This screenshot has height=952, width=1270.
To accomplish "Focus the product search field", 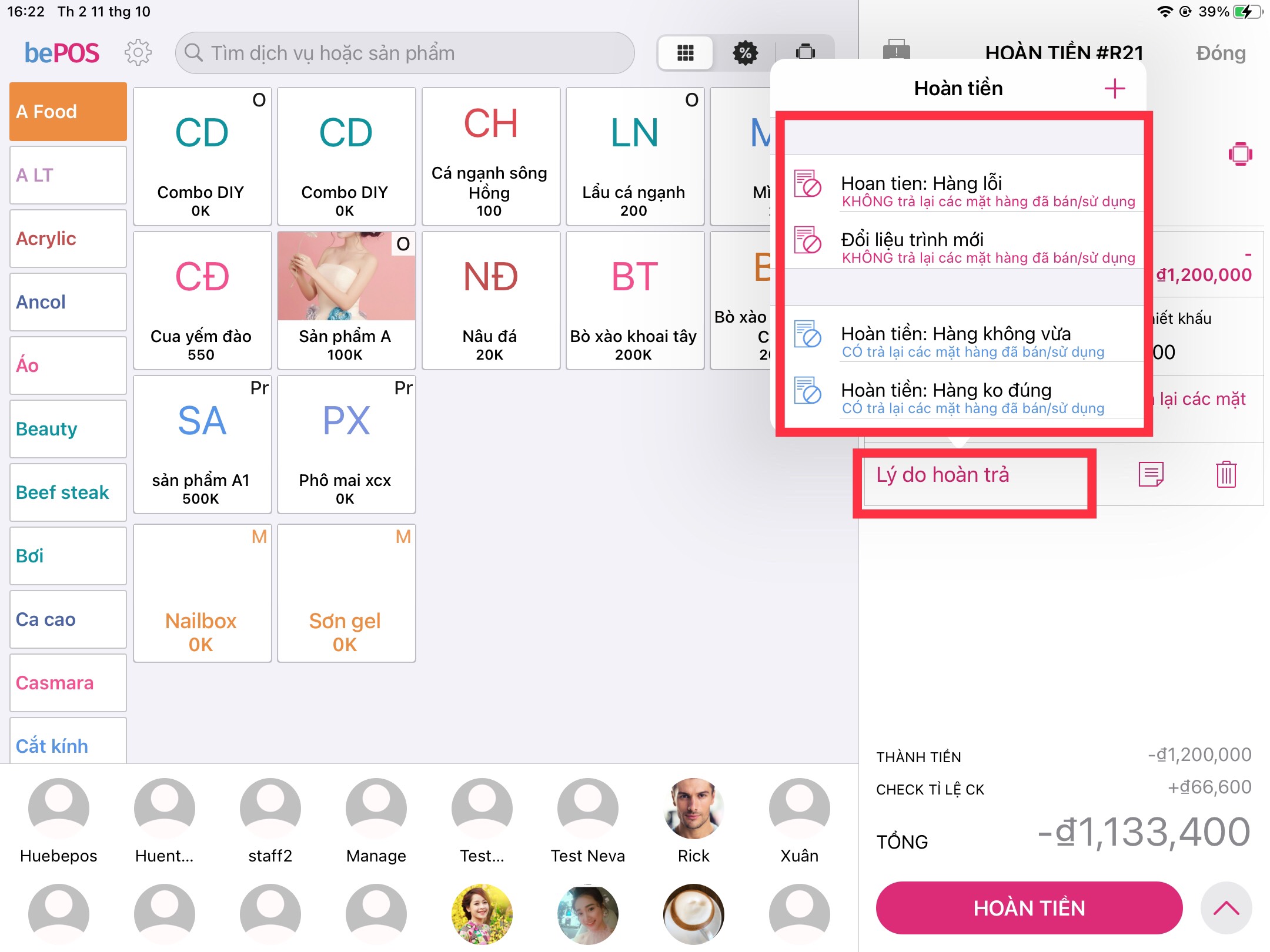I will click(405, 53).
